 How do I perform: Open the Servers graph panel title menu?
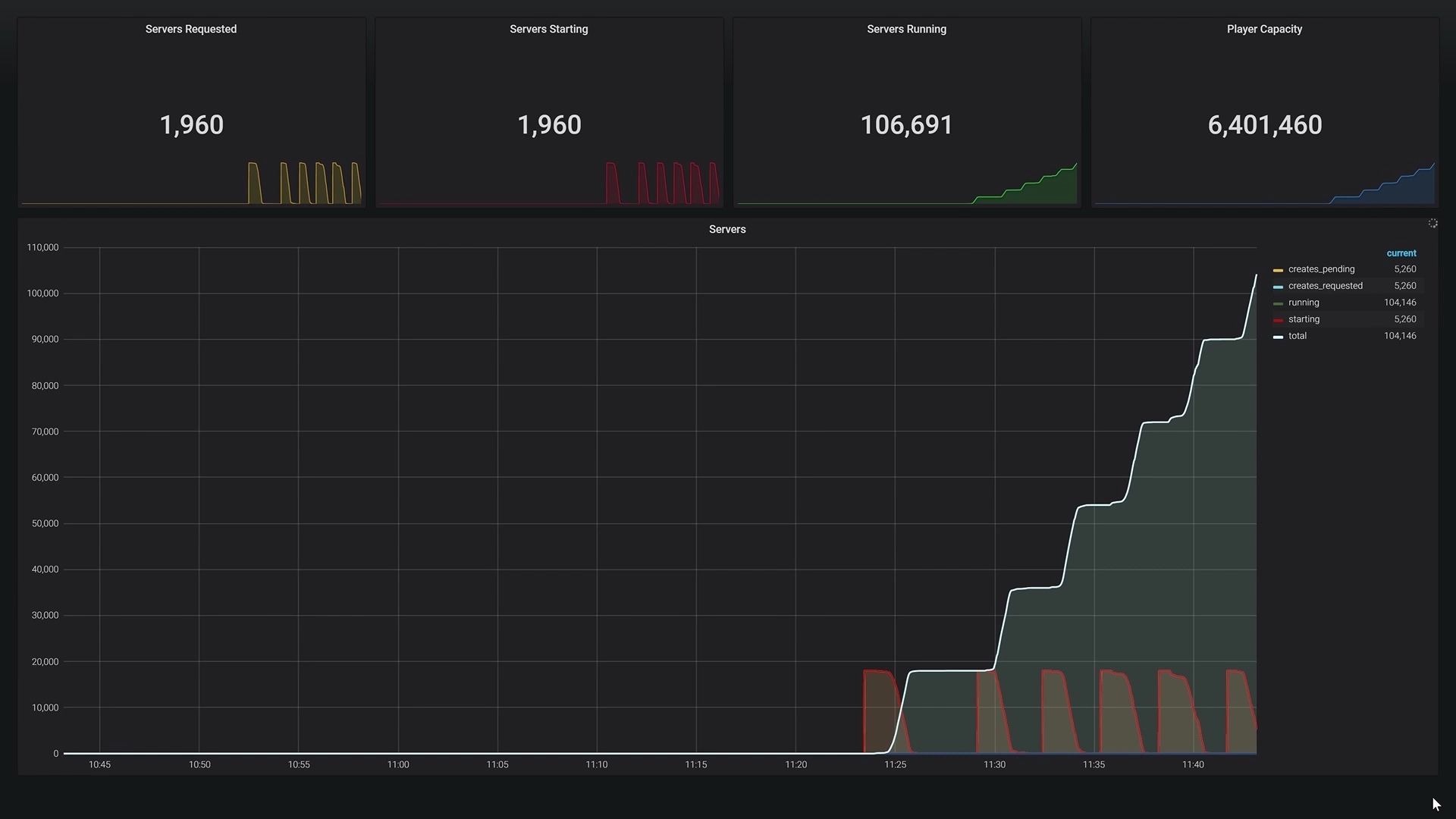pos(727,230)
